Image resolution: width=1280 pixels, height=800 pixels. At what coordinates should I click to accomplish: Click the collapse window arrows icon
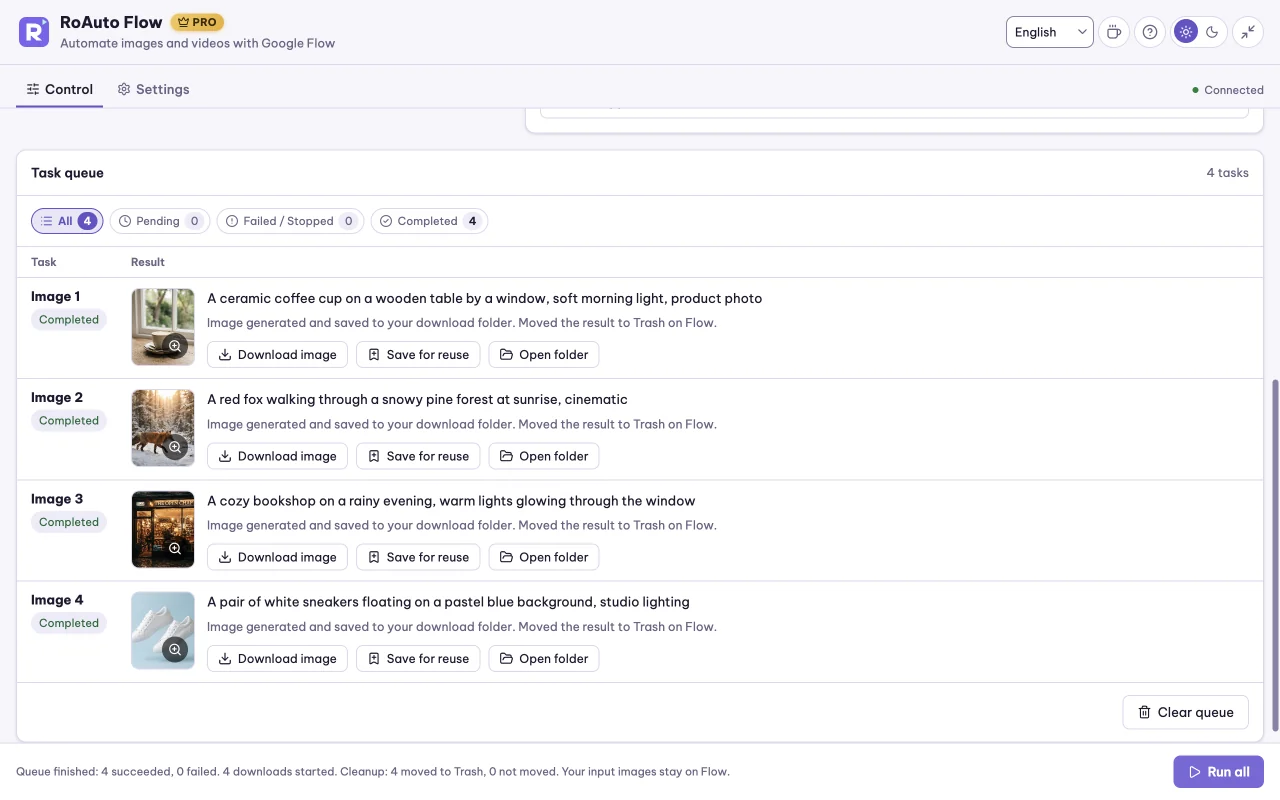pyautogui.click(x=1248, y=32)
